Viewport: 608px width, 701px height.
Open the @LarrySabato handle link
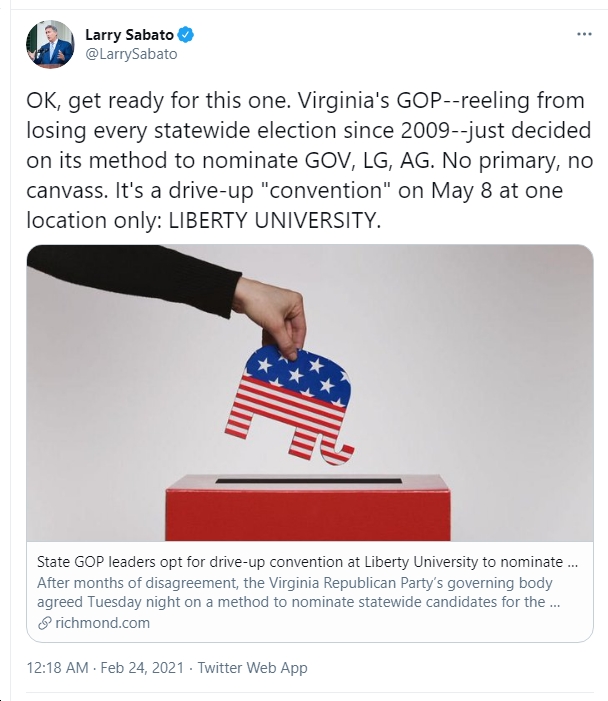point(131,54)
